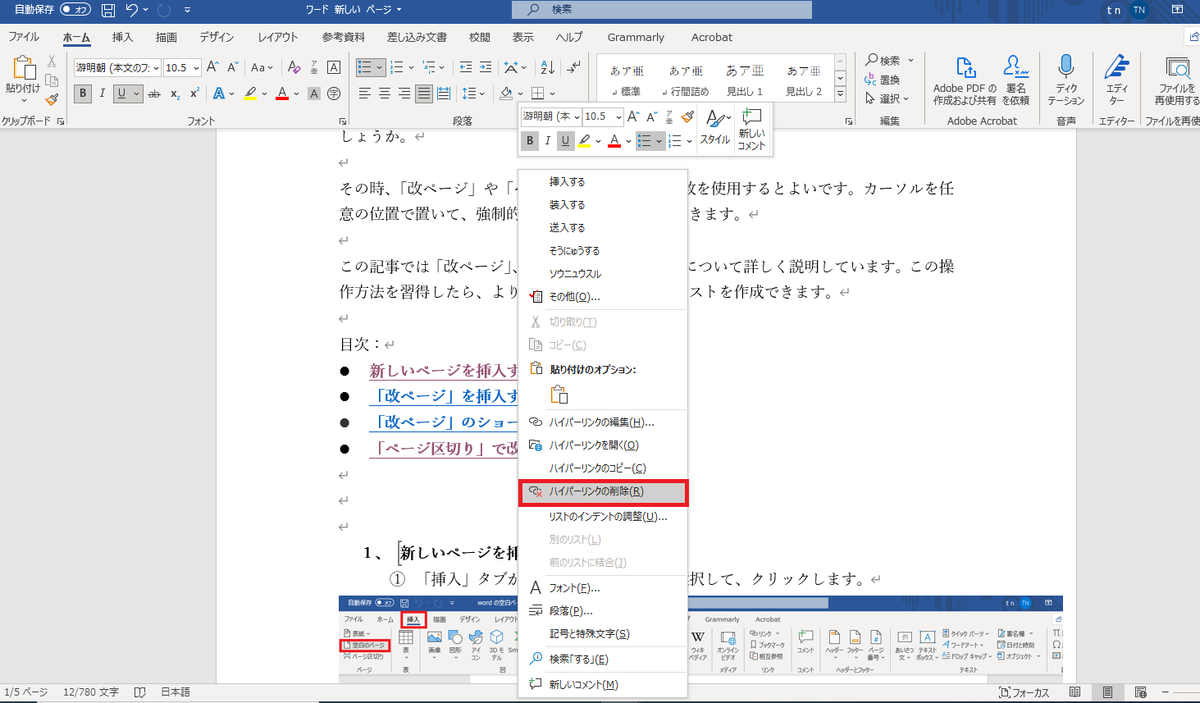Open the ribbon font name dropdown

pos(154,68)
